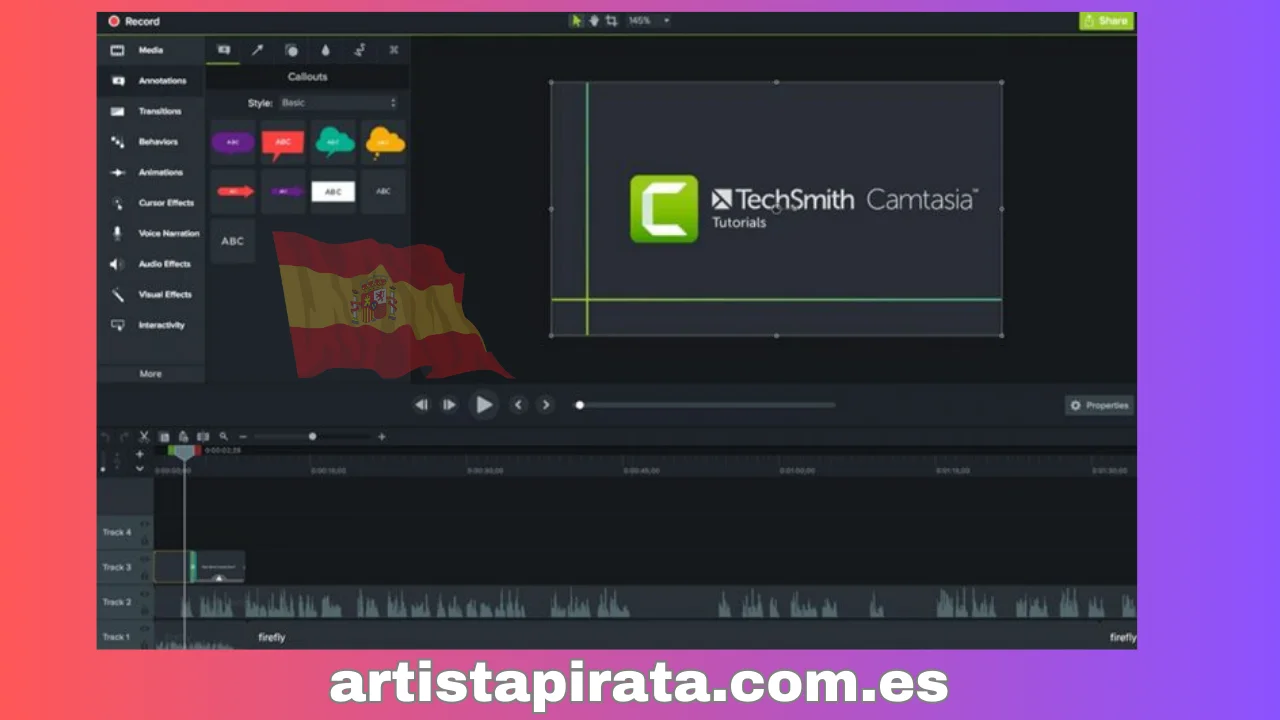Click the large Play button
Image resolution: width=1280 pixels, height=720 pixels.
[484, 405]
